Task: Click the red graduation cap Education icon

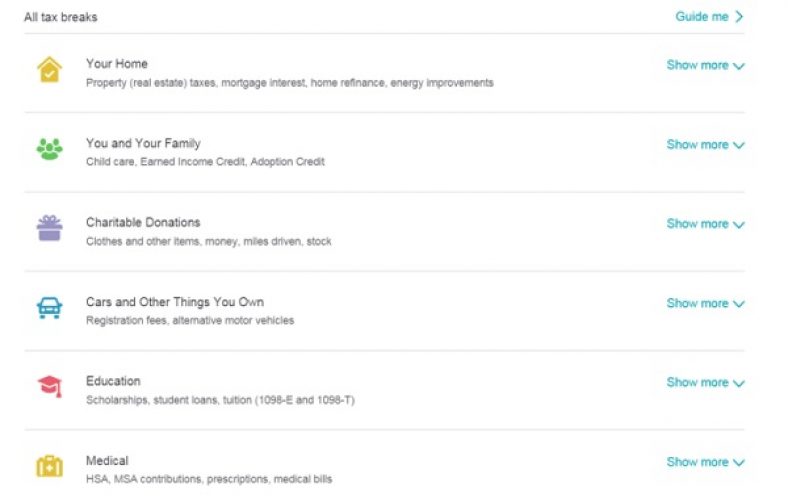Action: [x=49, y=387]
